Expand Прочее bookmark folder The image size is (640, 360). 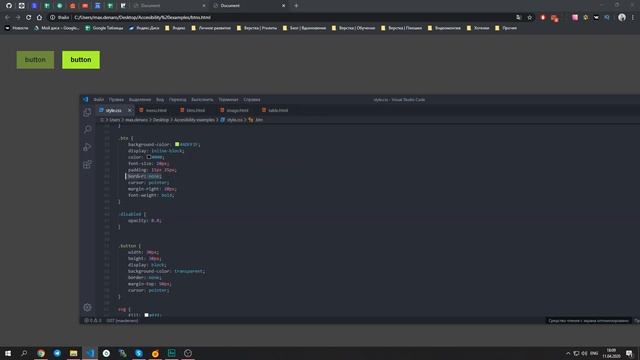[x=506, y=28]
